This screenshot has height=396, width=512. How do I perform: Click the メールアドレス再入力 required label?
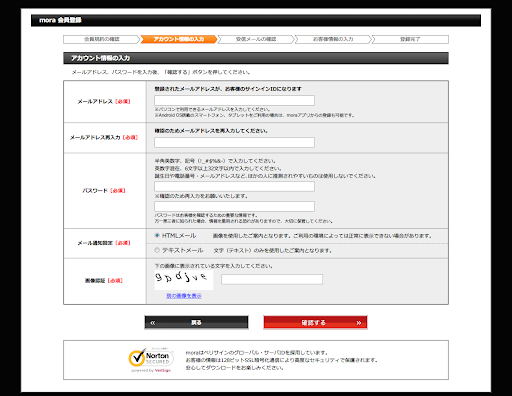click(104, 137)
